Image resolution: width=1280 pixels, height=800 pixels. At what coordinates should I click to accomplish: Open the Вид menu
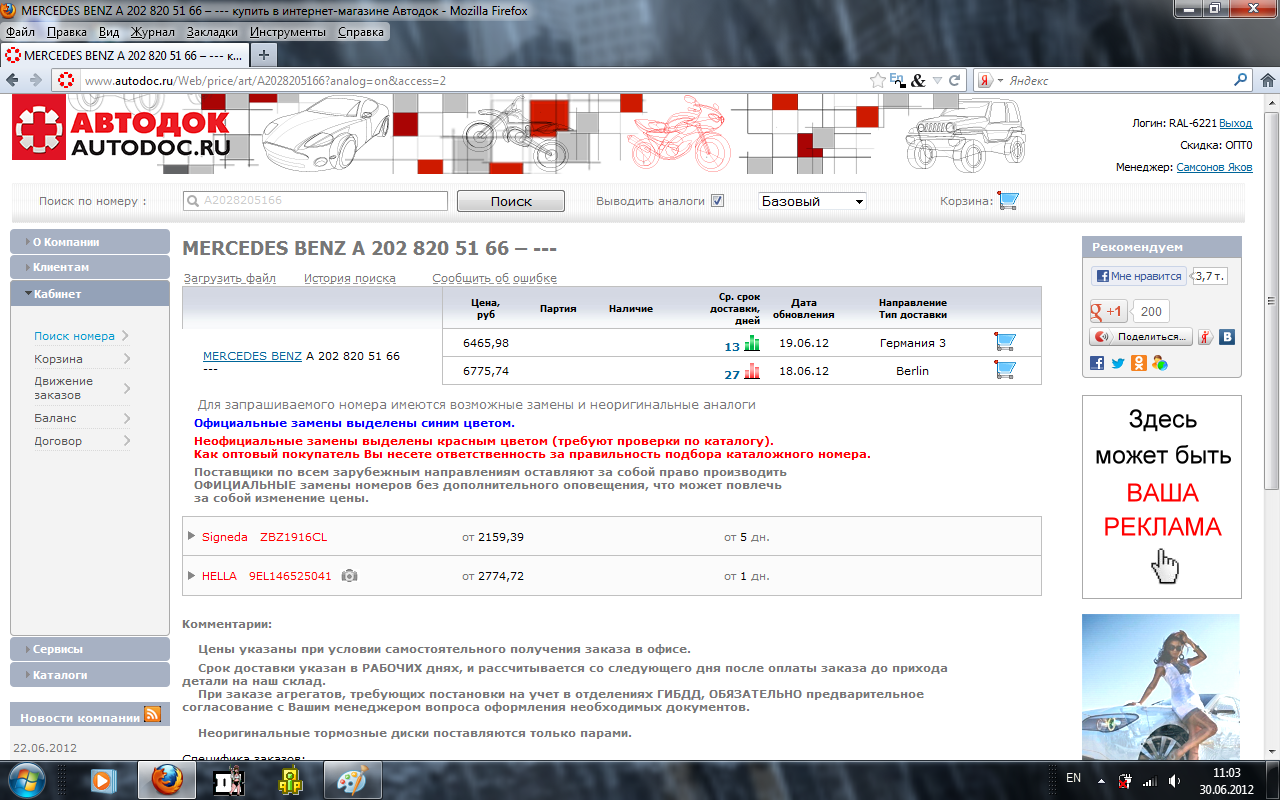tap(109, 32)
